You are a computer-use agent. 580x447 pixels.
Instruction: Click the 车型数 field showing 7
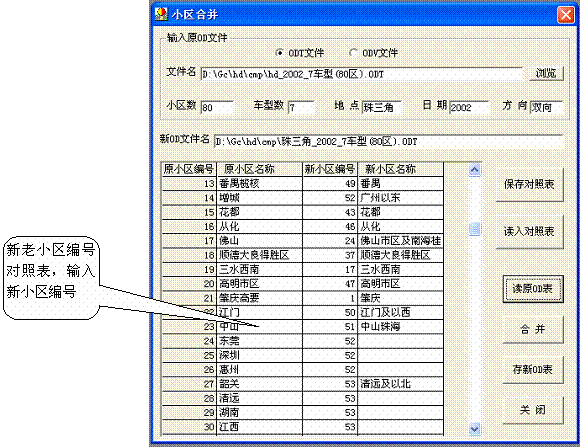click(x=301, y=107)
